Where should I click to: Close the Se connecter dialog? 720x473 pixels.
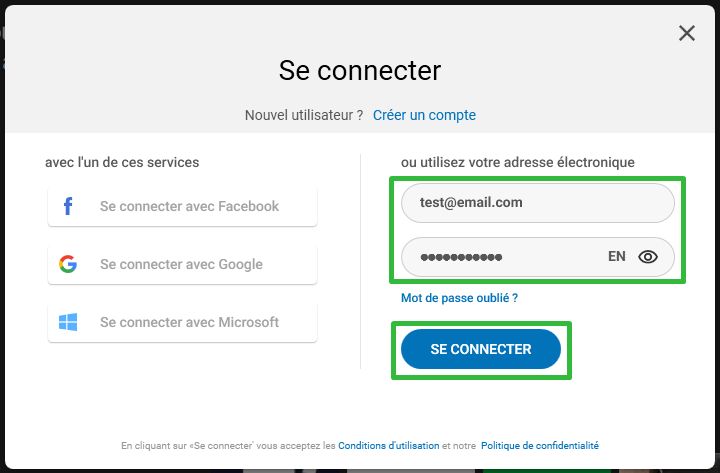[686, 33]
